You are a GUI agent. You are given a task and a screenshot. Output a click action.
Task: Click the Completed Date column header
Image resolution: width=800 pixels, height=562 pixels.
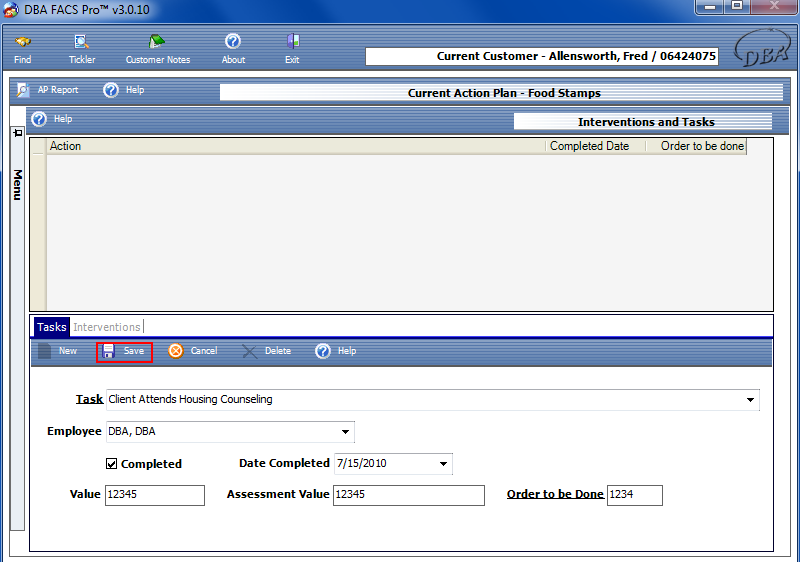click(590, 146)
